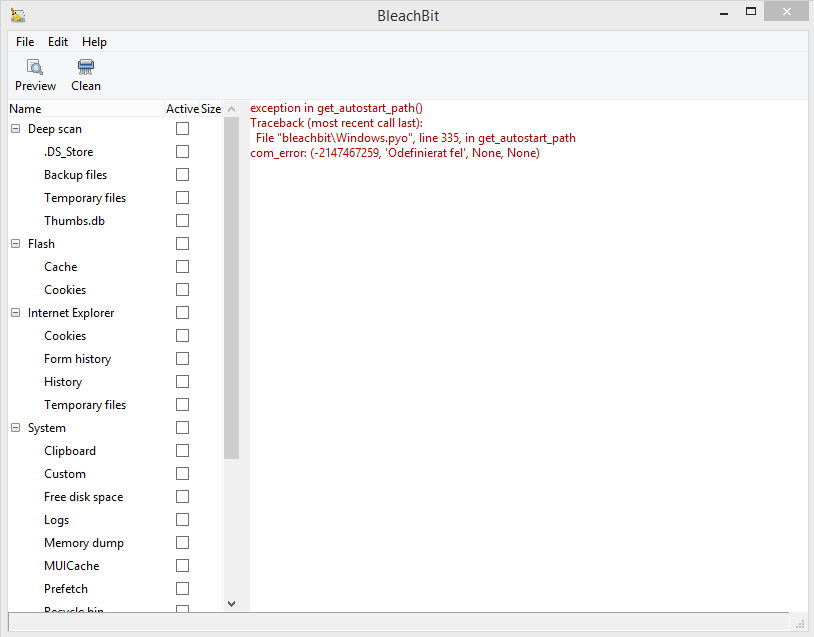
Task: Click the Preview magnifier toolbar icon
Action: [x=35, y=68]
